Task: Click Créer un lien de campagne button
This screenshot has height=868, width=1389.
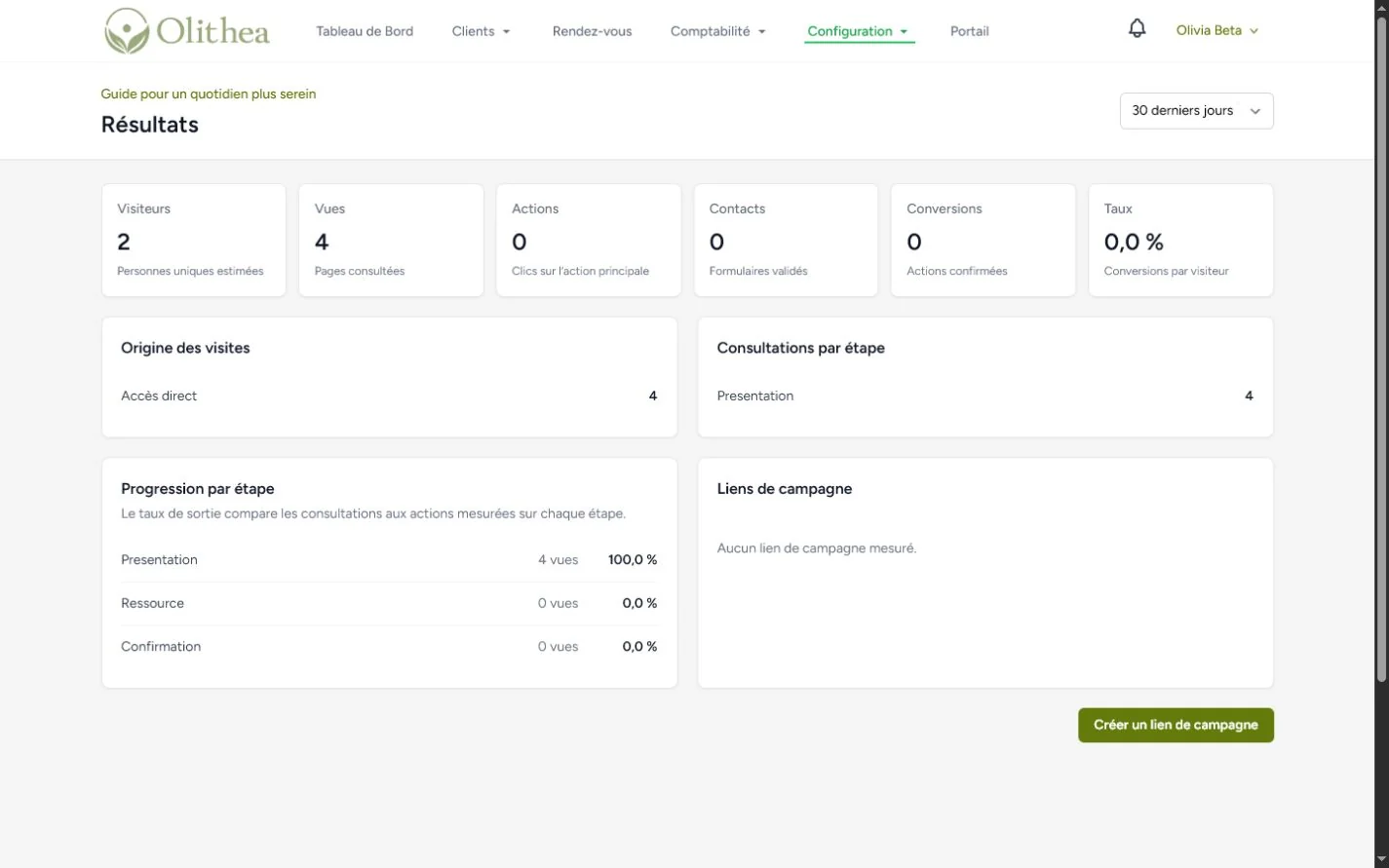Action: [1176, 725]
